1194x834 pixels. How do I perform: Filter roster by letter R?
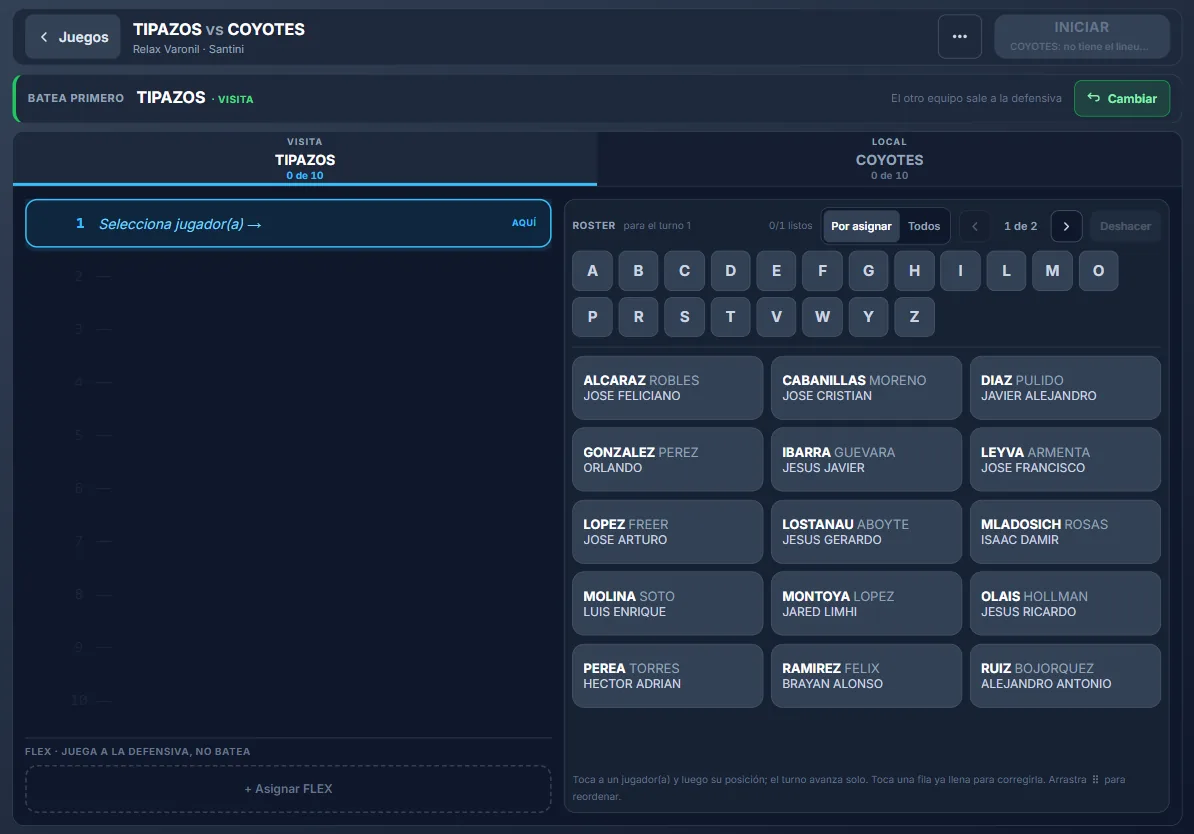tap(638, 317)
